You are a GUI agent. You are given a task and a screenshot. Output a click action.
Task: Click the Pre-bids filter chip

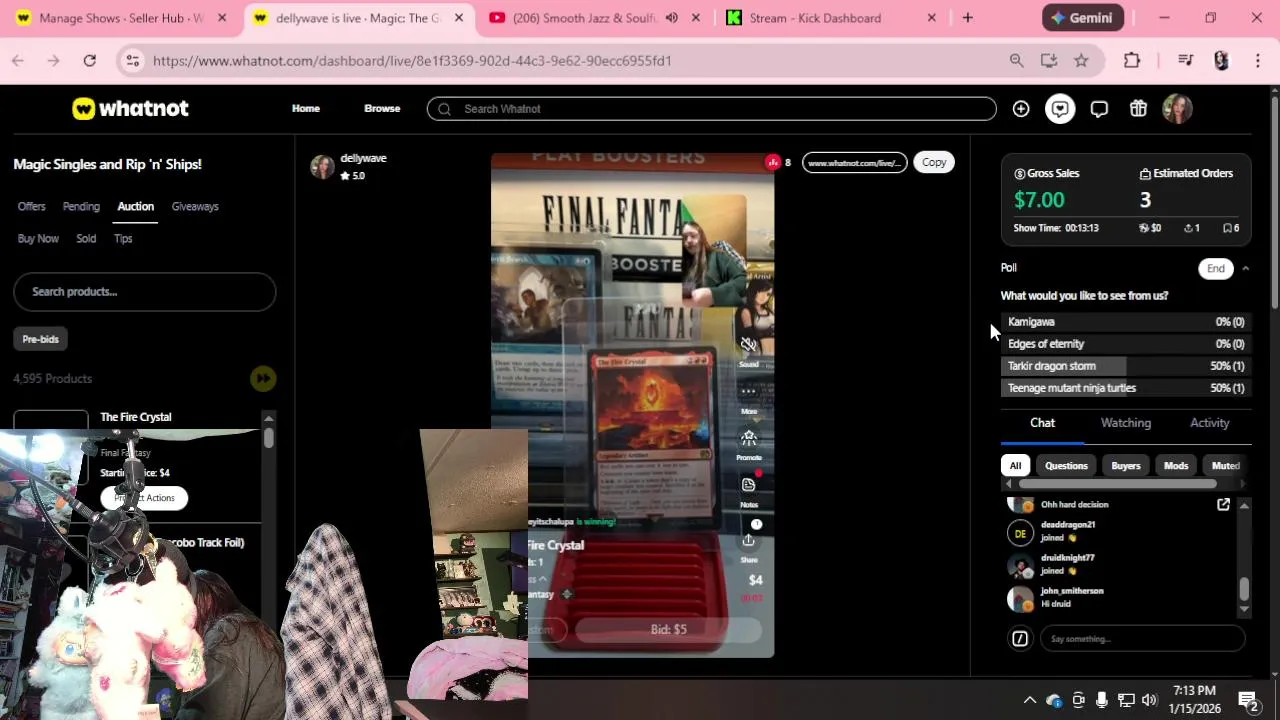coord(41,339)
